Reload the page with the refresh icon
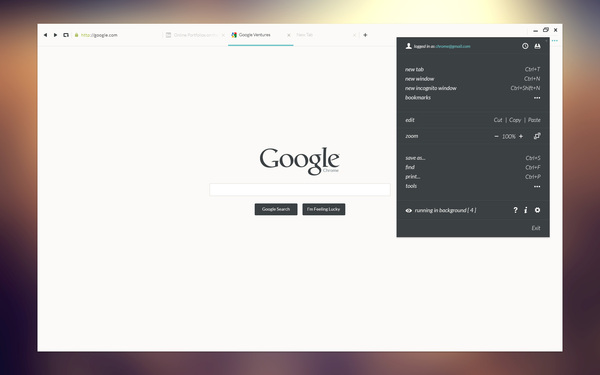Screen dimensions: 600x375 66,35
